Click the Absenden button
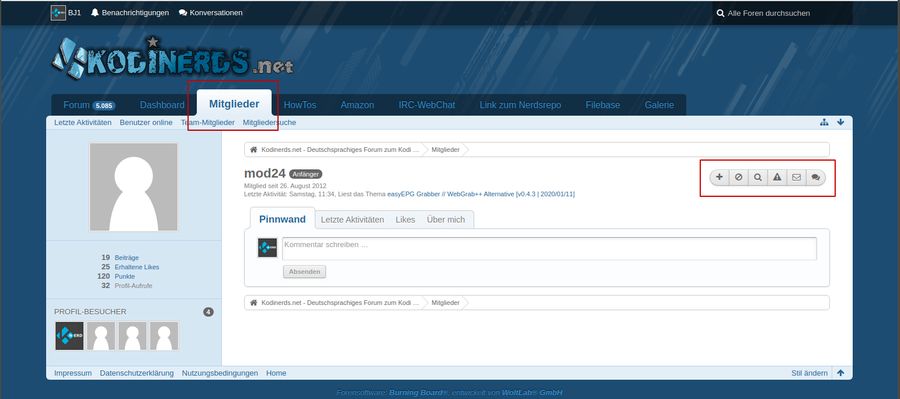Image resolution: width=900 pixels, height=399 pixels. 304,272
